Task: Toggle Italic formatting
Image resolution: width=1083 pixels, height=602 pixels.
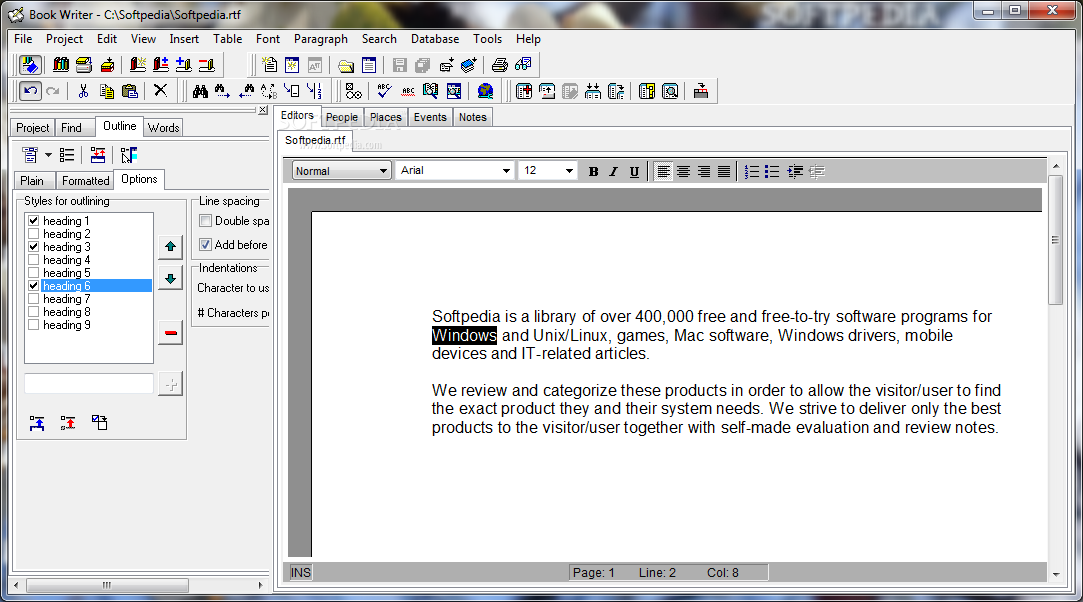Action: 613,171
